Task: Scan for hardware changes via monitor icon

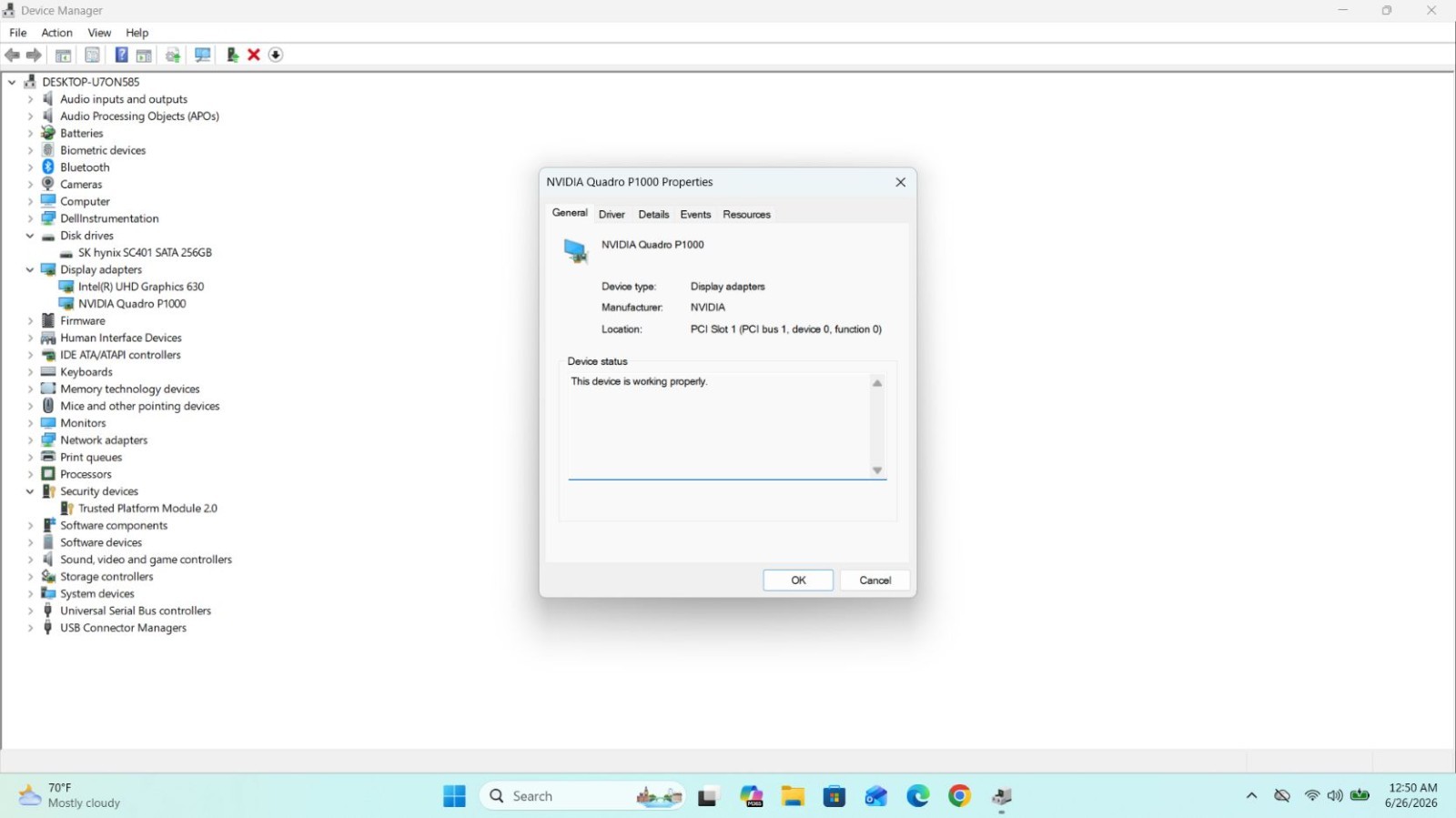Action: click(203, 56)
